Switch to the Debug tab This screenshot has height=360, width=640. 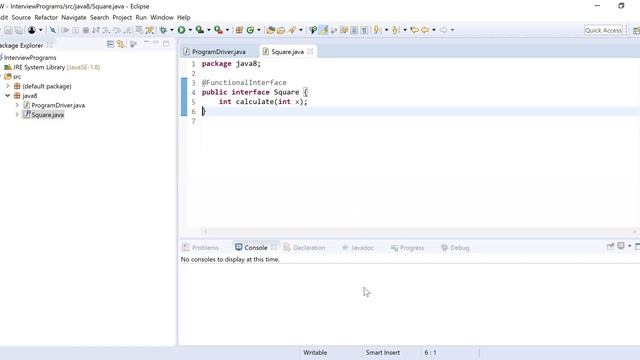[x=455, y=247]
